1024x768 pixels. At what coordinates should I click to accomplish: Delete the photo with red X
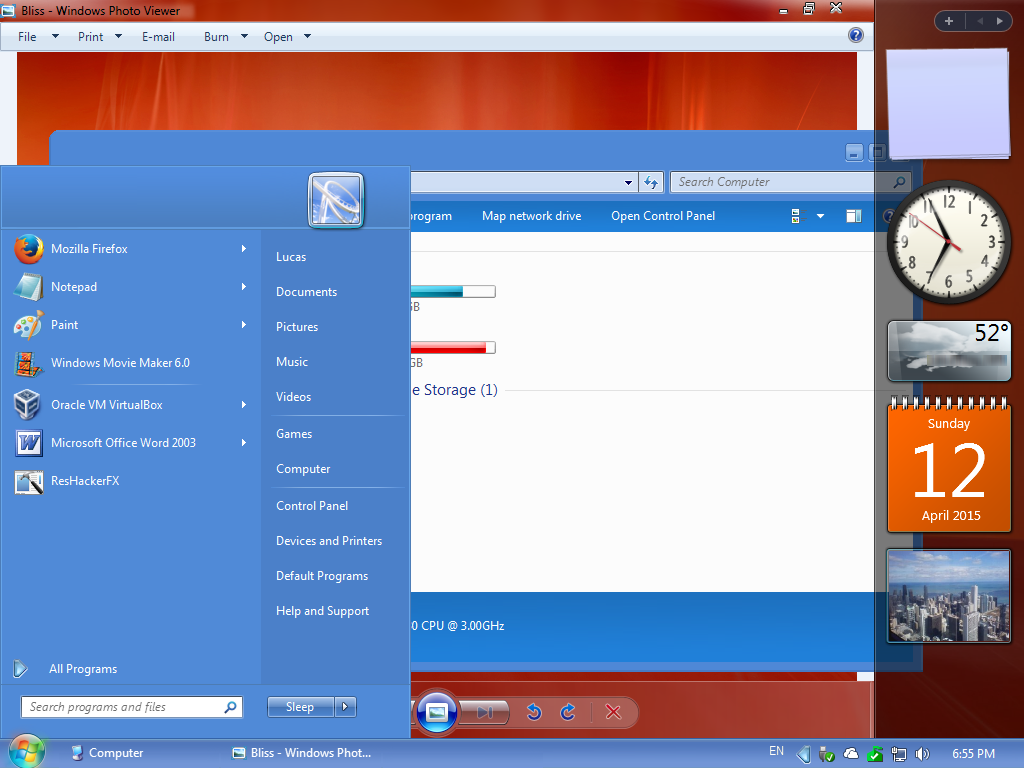[613, 712]
